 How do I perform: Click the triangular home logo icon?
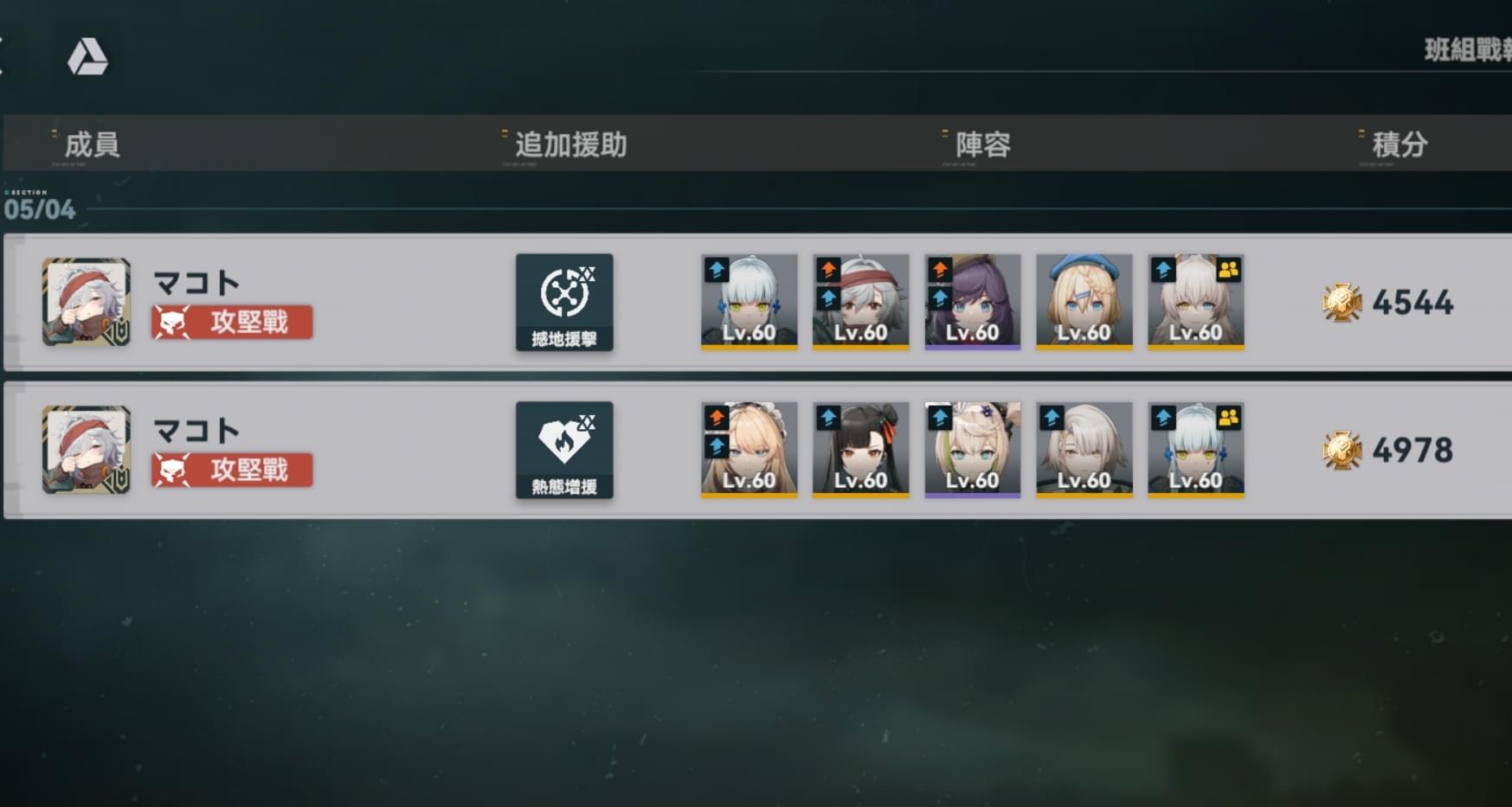pyautogui.click(x=87, y=57)
